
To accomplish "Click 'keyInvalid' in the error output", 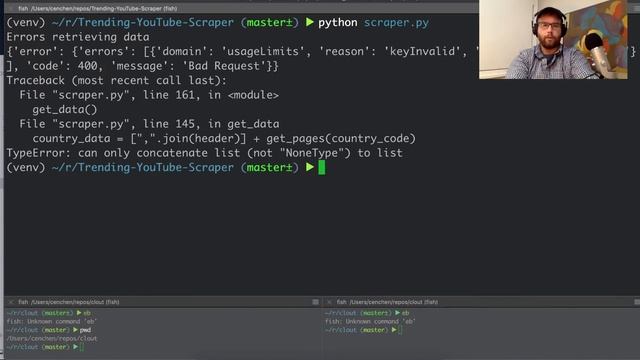I will 422,51.
